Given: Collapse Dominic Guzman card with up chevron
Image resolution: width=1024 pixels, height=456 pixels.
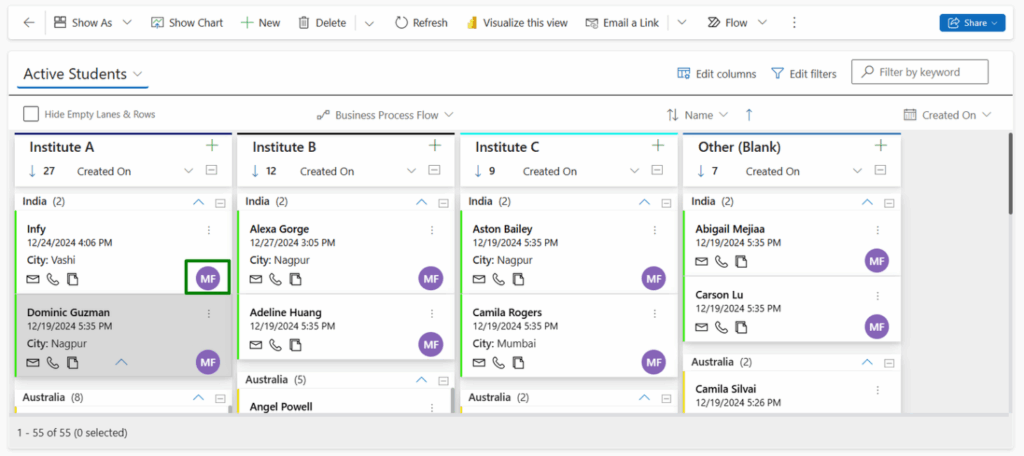Looking at the screenshot, I should coord(121,361).
